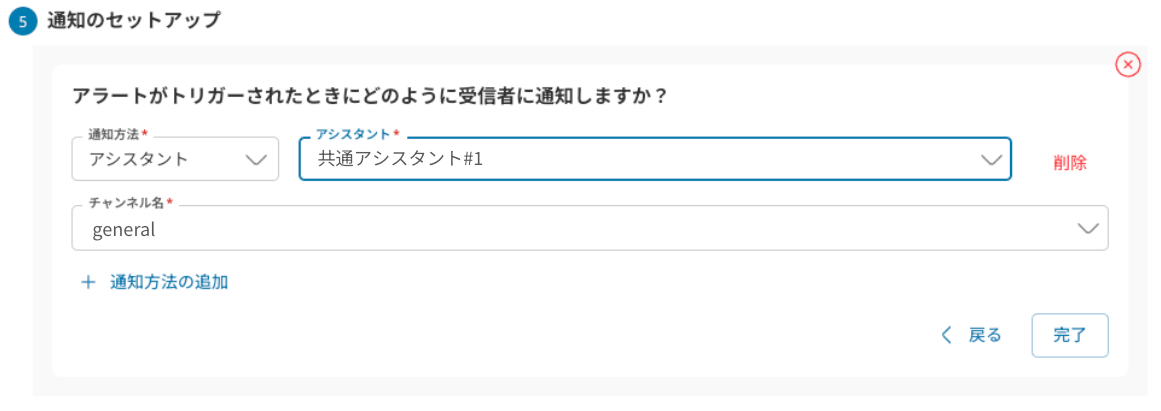Click the small アシスタント field label
Viewport: 1161px width, 411px height.
click(353, 134)
